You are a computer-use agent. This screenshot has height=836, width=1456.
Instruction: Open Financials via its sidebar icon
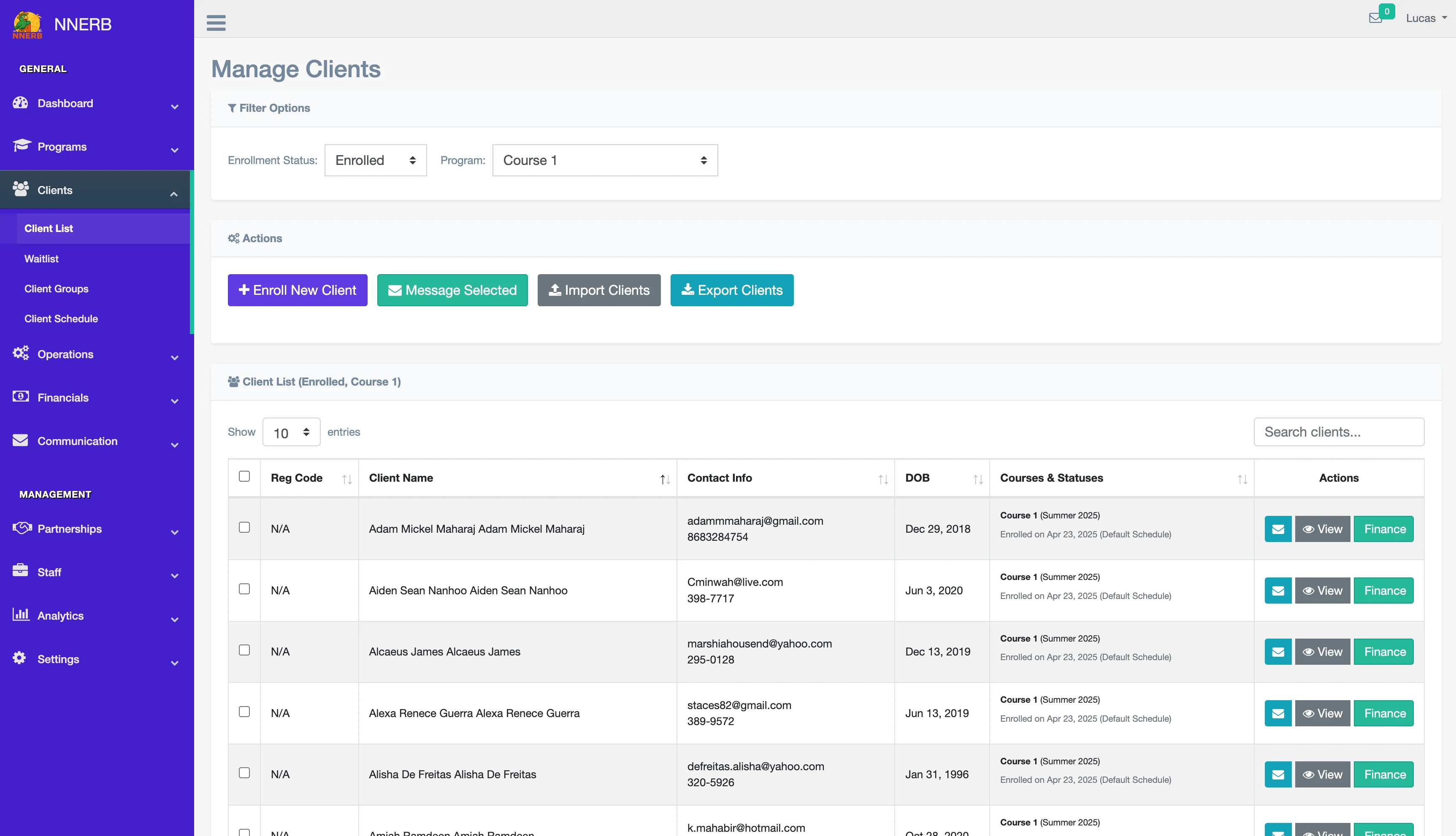point(20,397)
